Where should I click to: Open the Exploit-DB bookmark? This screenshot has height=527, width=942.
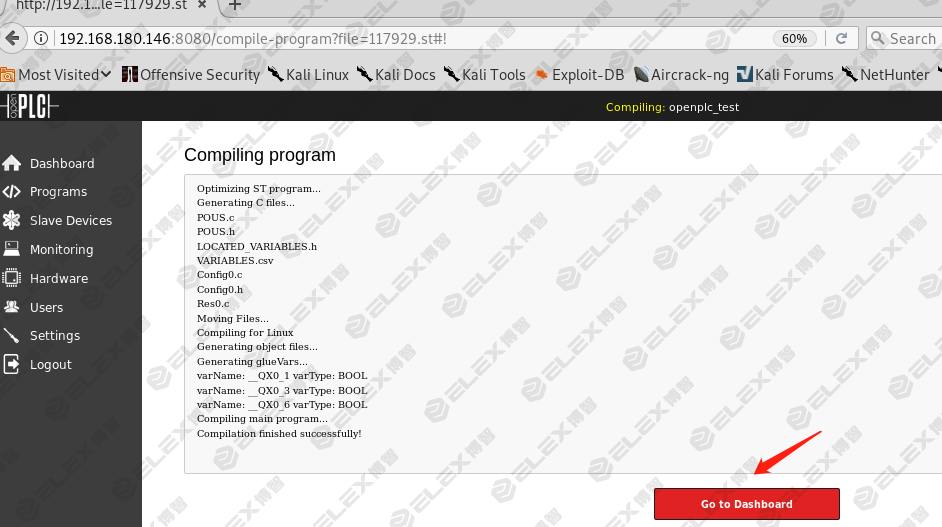578,75
